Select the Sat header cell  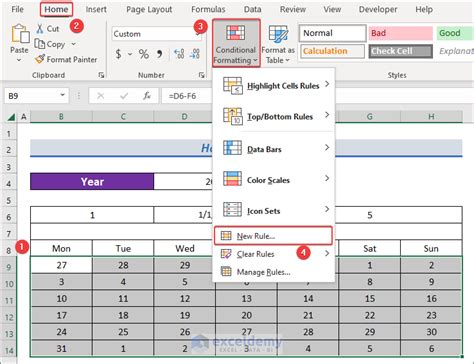369,248
